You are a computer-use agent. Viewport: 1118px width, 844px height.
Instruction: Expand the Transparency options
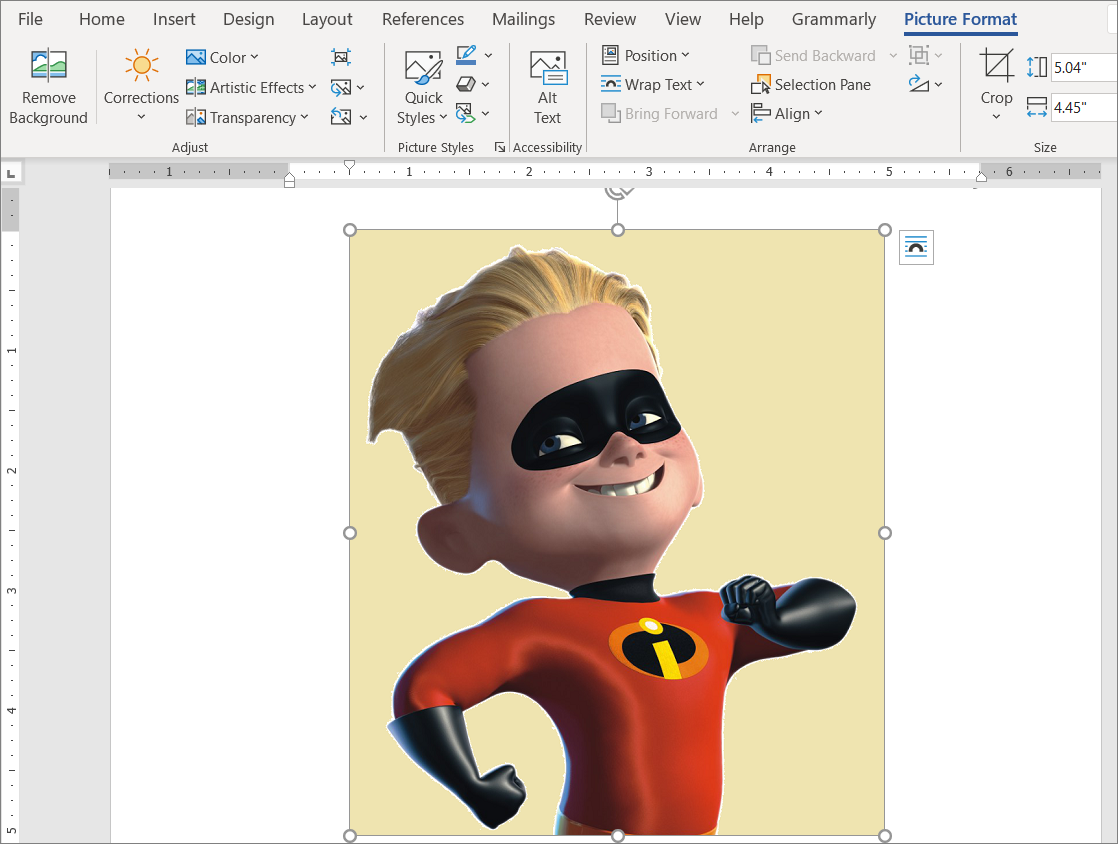pos(248,117)
